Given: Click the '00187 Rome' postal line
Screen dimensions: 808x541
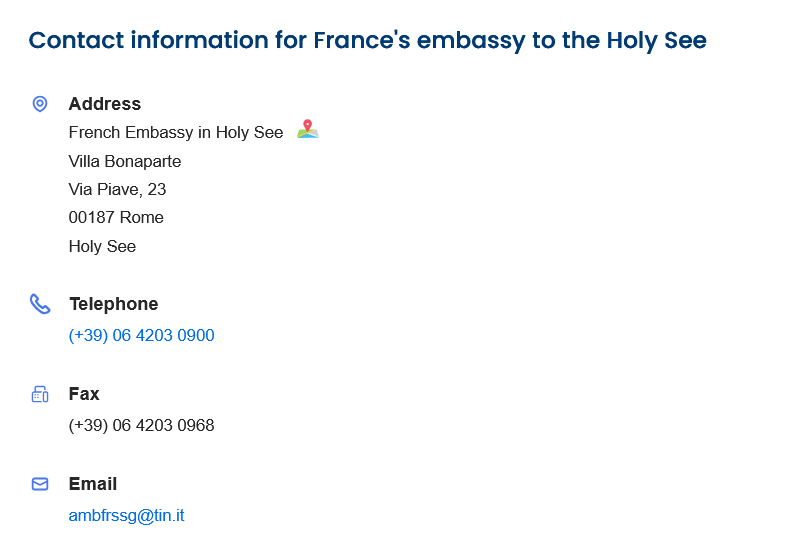Looking at the screenshot, I should coord(116,217).
